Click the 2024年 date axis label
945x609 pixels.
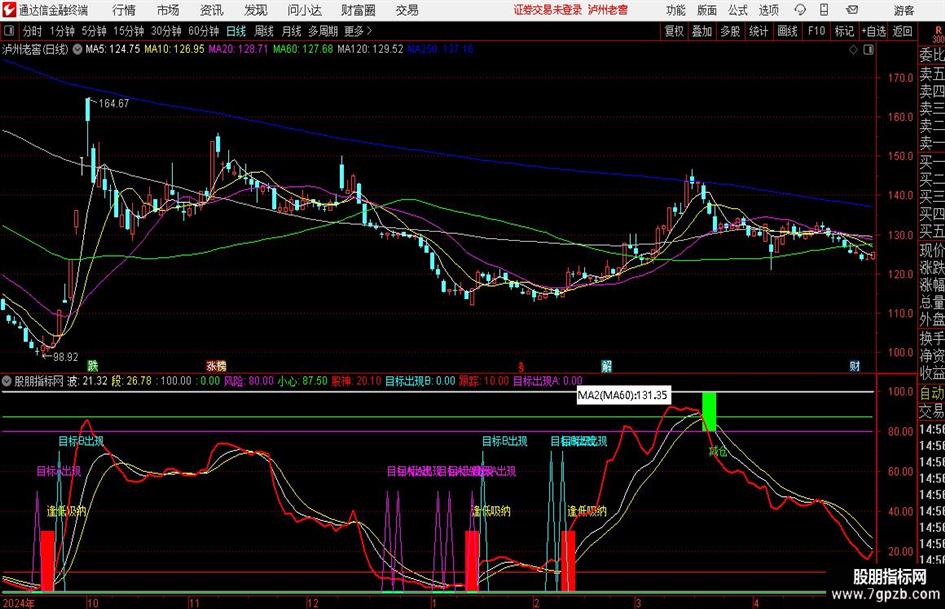(x=18, y=602)
